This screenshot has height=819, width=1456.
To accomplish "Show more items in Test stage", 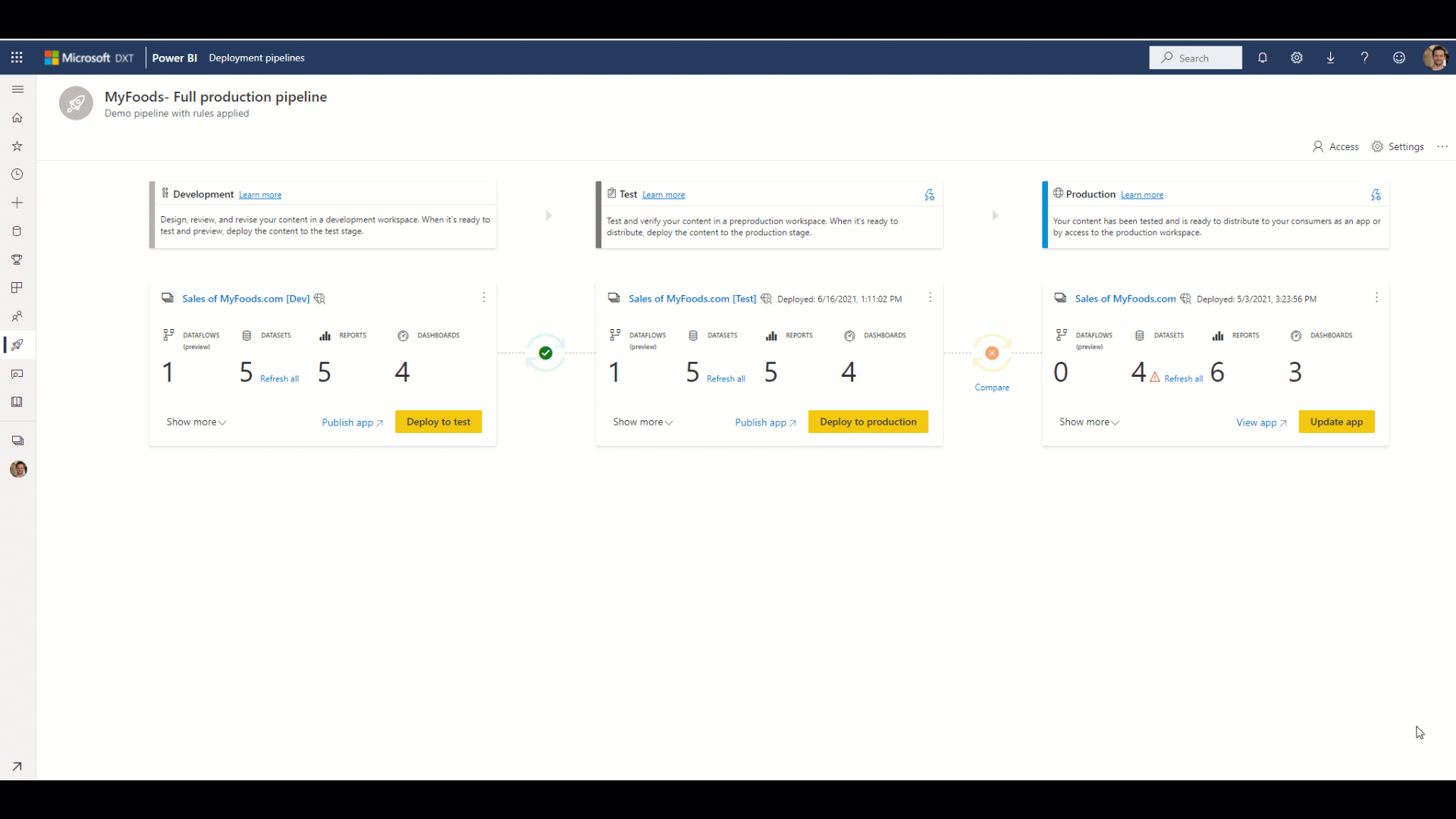I will point(642,421).
